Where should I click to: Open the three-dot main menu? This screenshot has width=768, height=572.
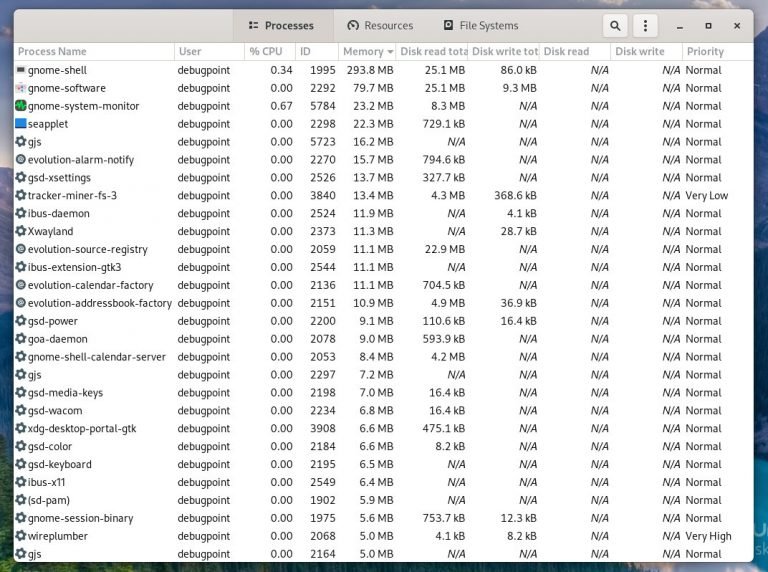point(646,26)
